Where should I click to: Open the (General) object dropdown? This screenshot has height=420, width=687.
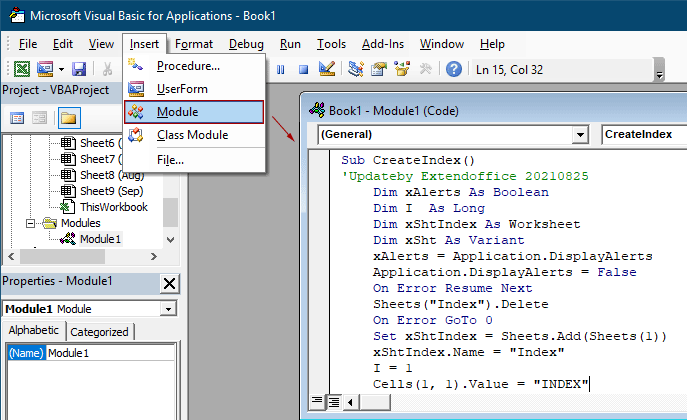(x=580, y=134)
